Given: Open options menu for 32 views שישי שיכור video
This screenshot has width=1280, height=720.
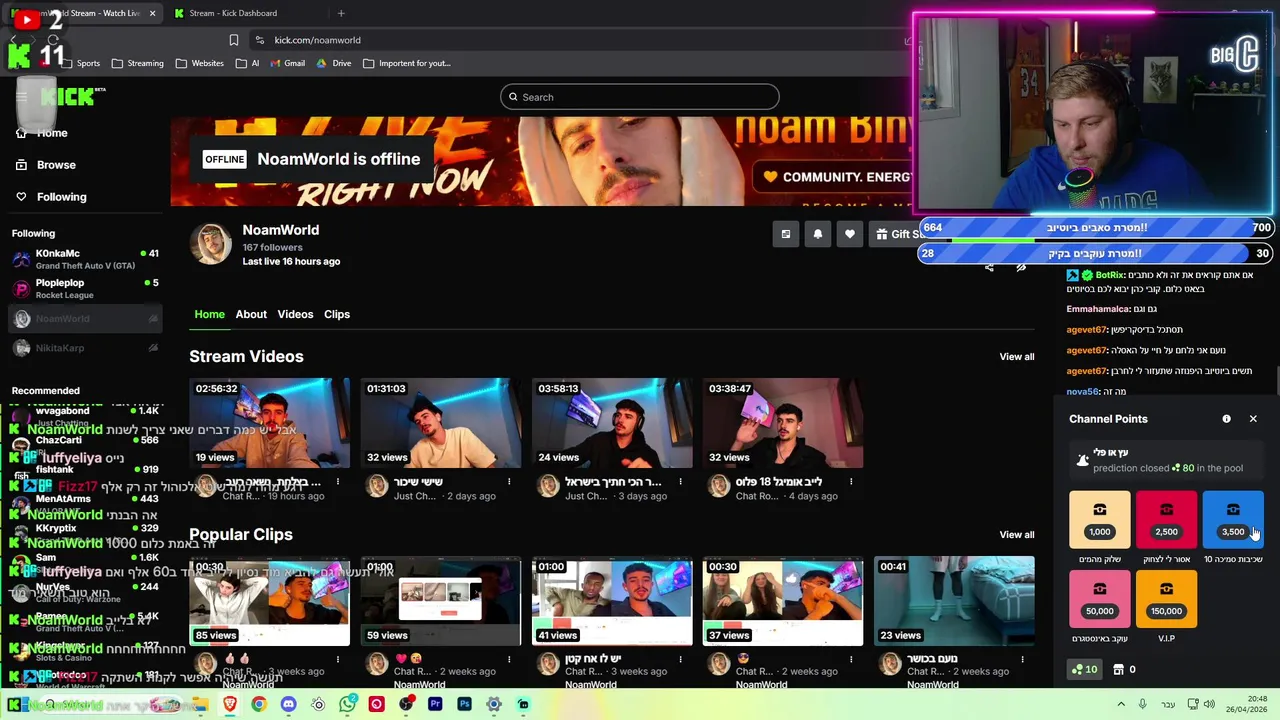Looking at the screenshot, I should click(509, 482).
